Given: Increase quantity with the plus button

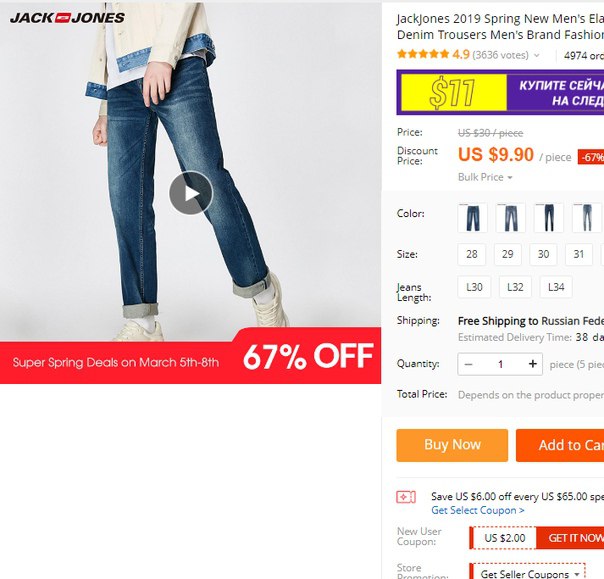Looking at the screenshot, I should tap(532, 364).
